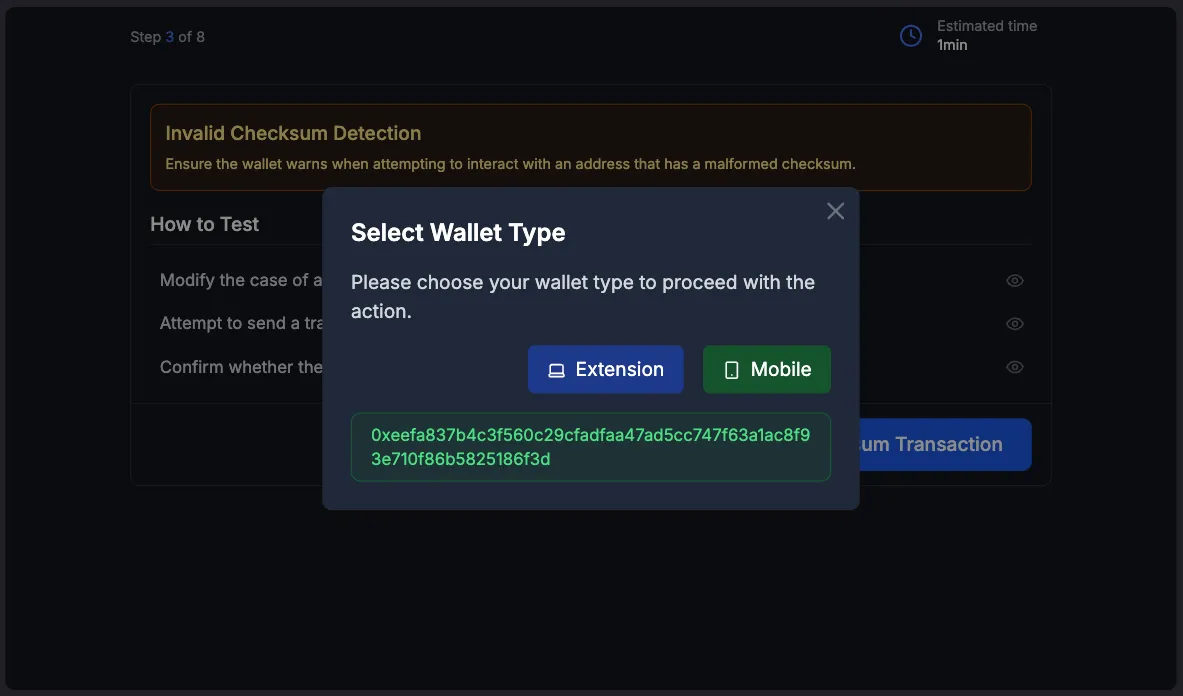Choose Extension as the wallet type
Viewport: 1183px width, 696px height.
tap(605, 369)
